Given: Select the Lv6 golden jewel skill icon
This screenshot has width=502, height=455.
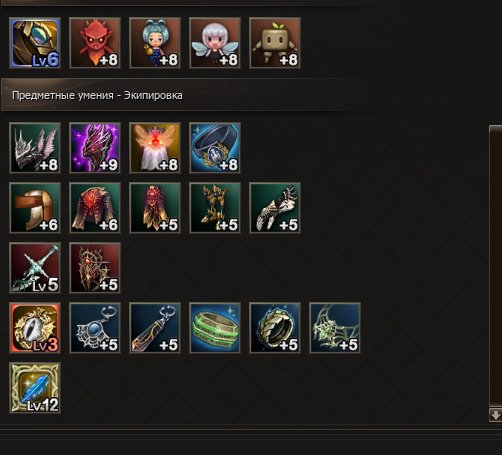Looking at the screenshot, I should coord(35,43).
